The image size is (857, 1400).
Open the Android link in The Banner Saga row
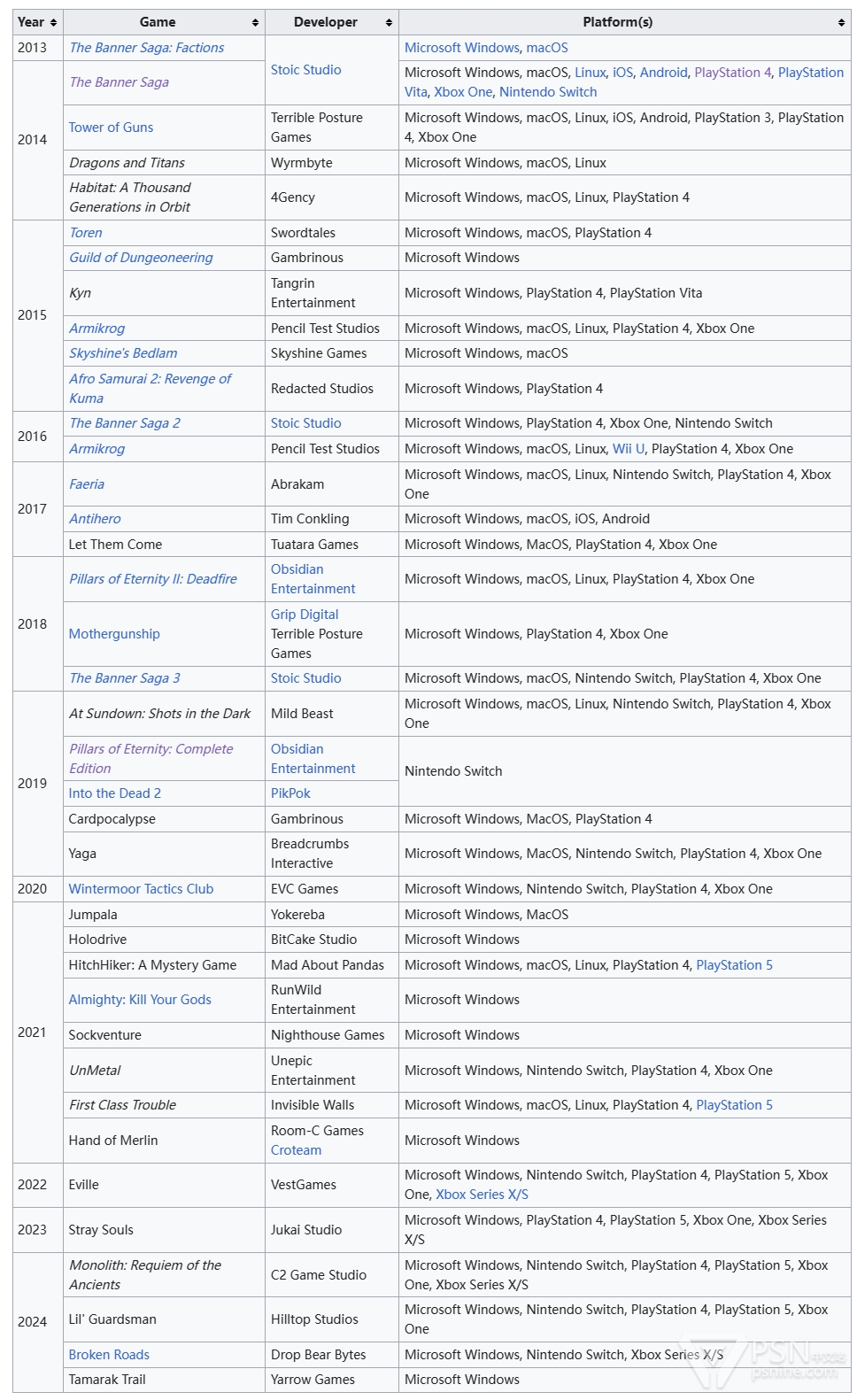664,73
